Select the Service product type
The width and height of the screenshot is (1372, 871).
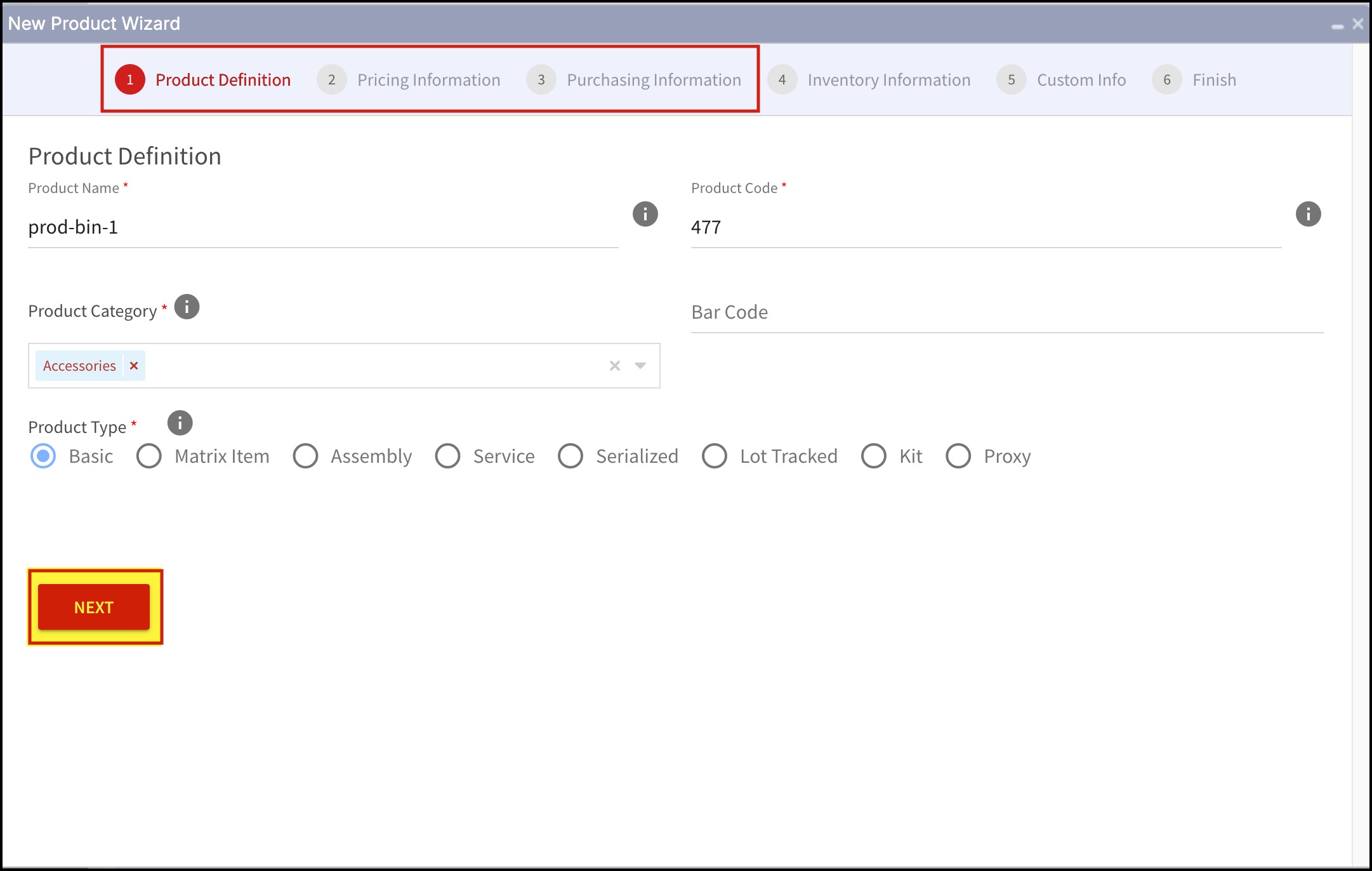point(447,456)
